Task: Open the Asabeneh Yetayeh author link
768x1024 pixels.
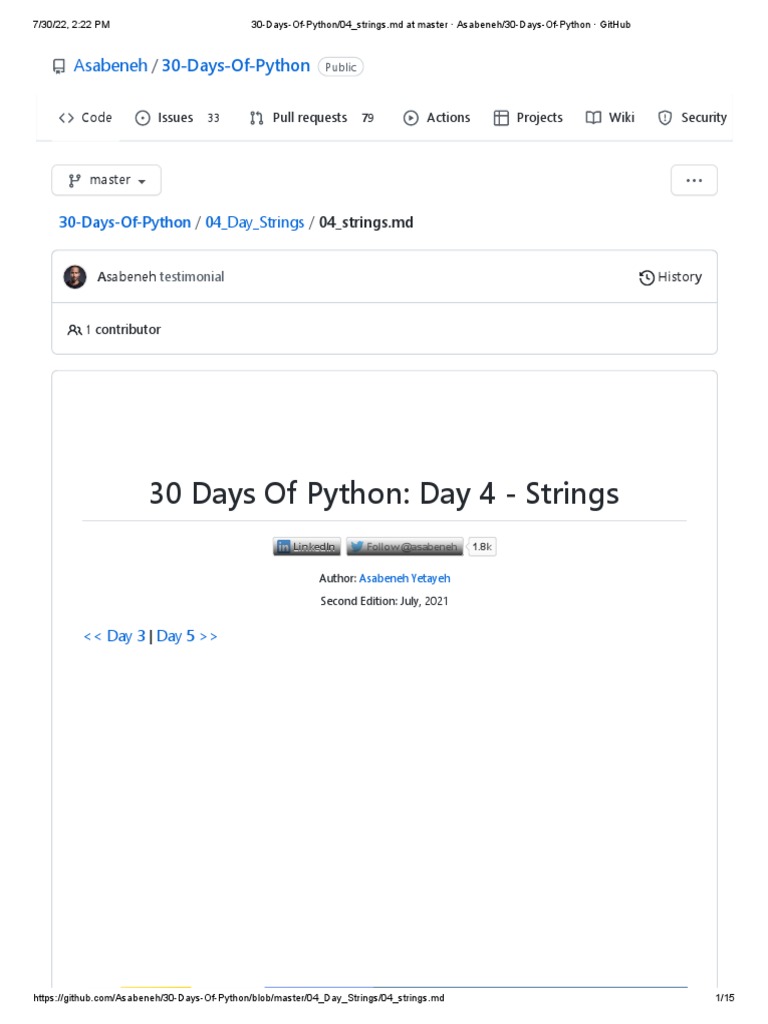Action: [x=397, y=578]
